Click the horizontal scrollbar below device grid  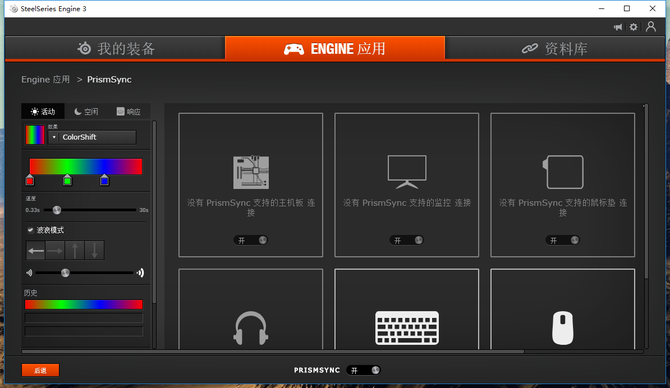(273, 351)
